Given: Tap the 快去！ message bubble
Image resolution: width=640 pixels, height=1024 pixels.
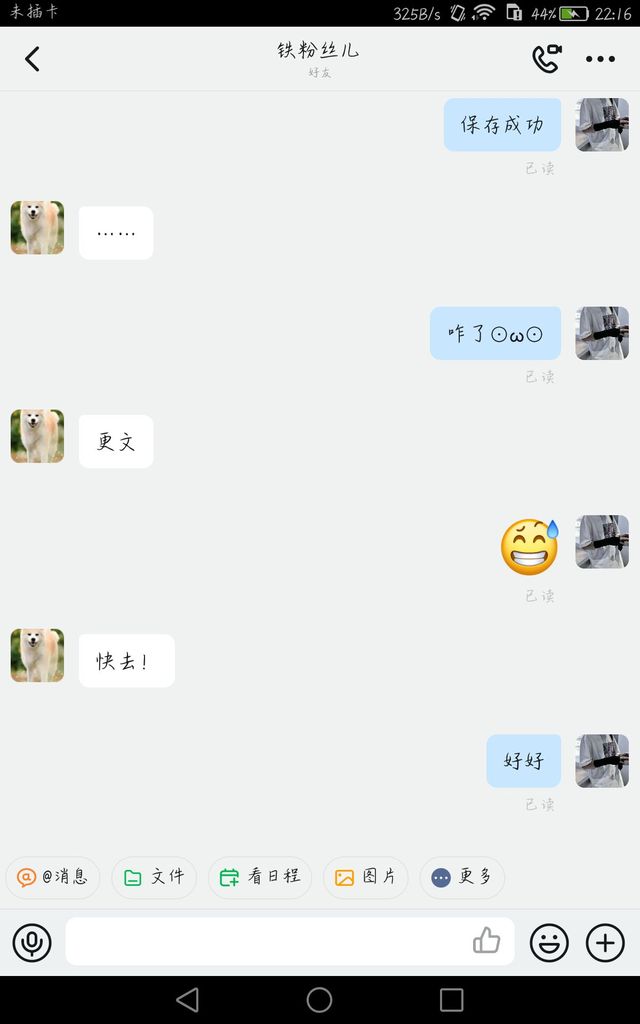Looking at the screenshot, I should click(127, 660).
